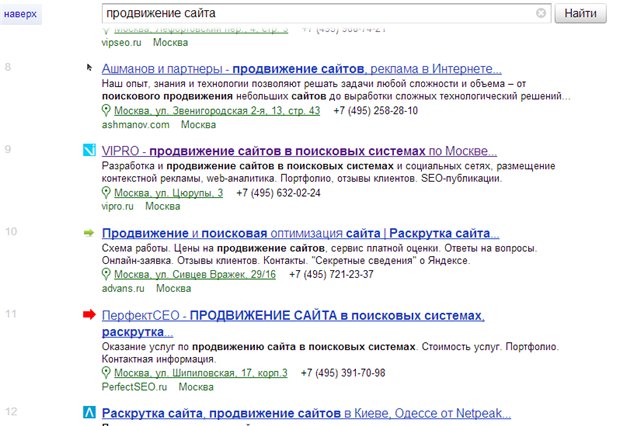Click phone number +7 (495) 258-28-10

(x=376, y=111)
